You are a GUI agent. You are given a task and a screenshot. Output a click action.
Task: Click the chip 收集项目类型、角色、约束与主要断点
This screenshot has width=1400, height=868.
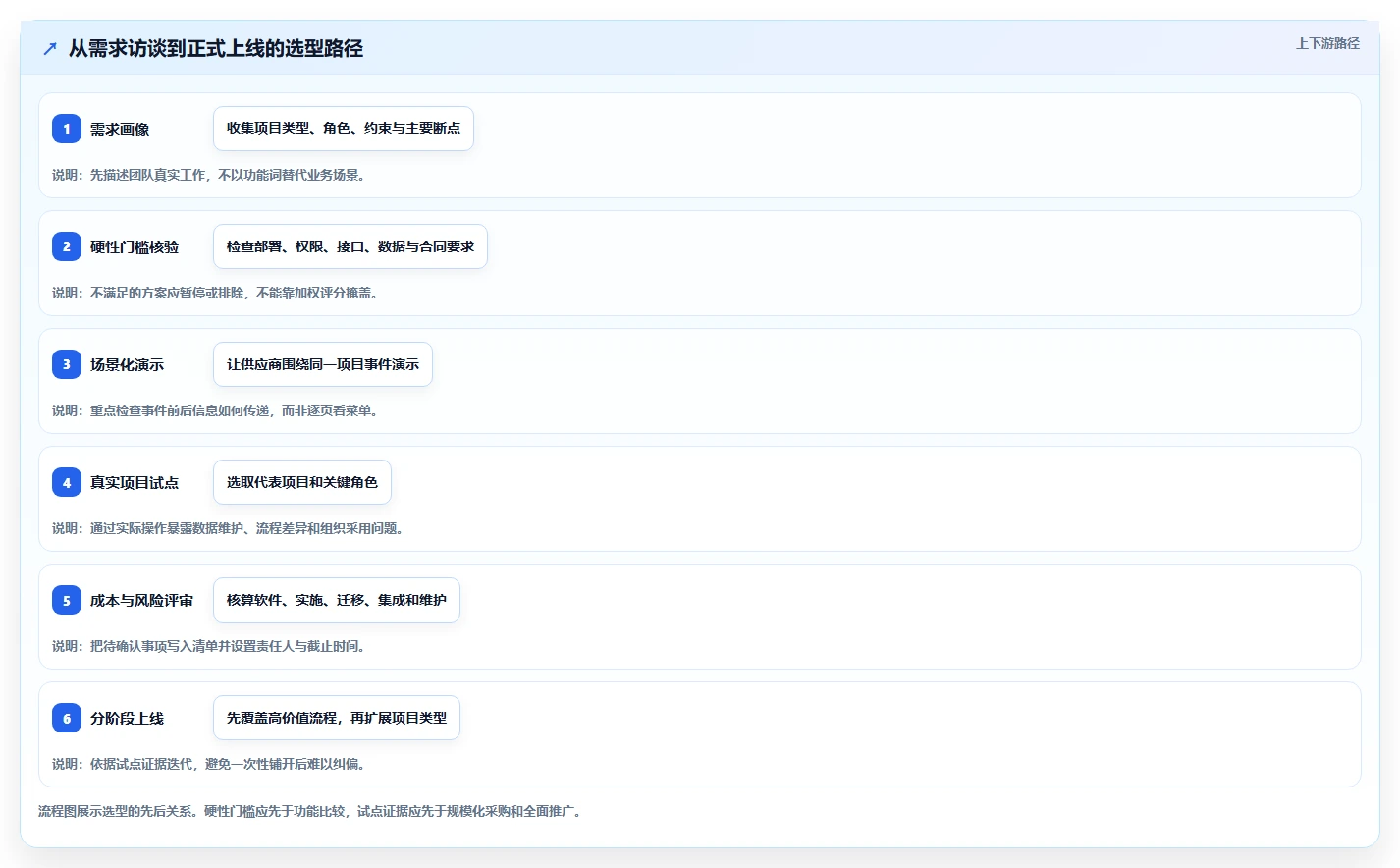[344, 129]
